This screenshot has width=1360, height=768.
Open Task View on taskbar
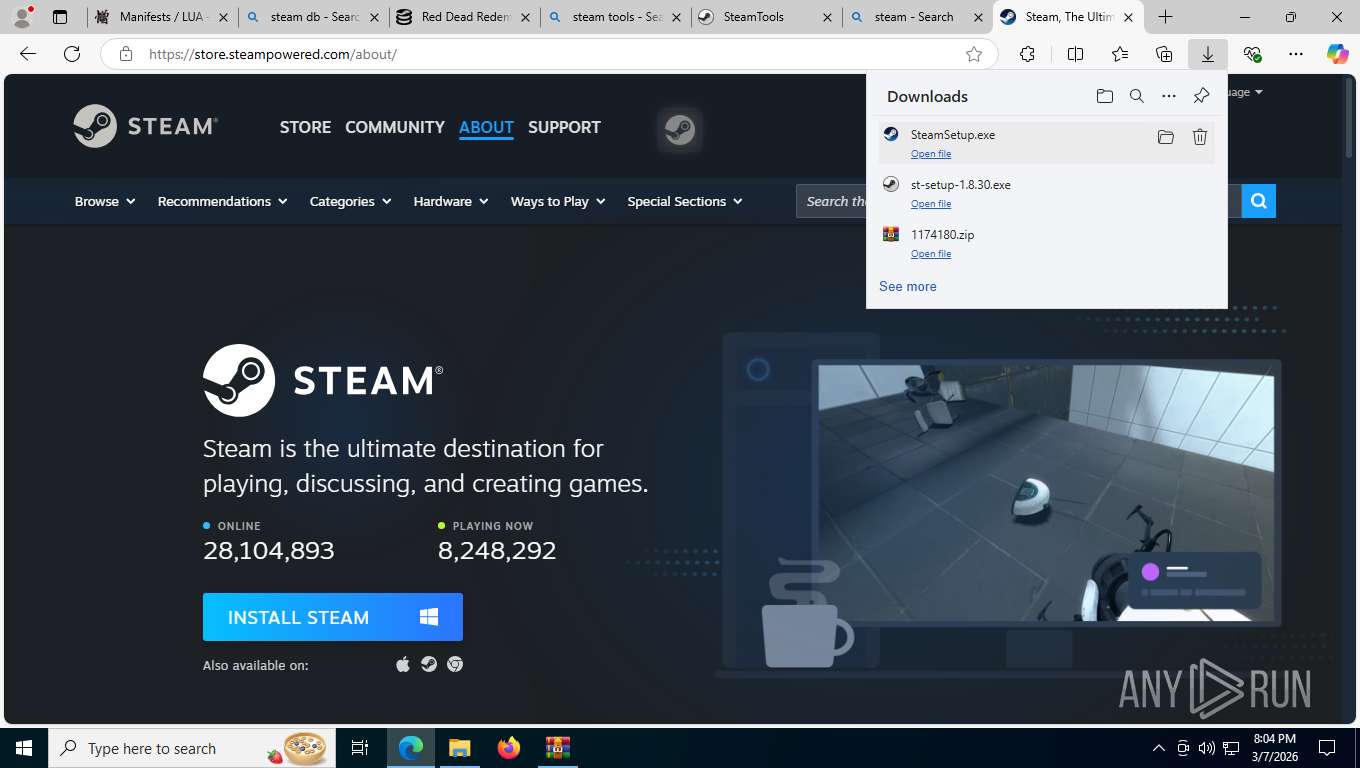[x=360, y=748]
